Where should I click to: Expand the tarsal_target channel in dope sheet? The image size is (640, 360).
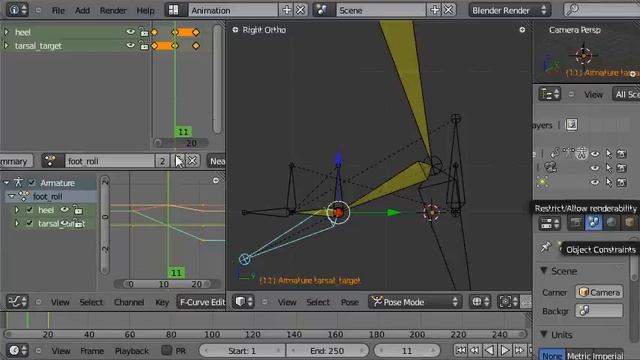click(x=6, y=45)
